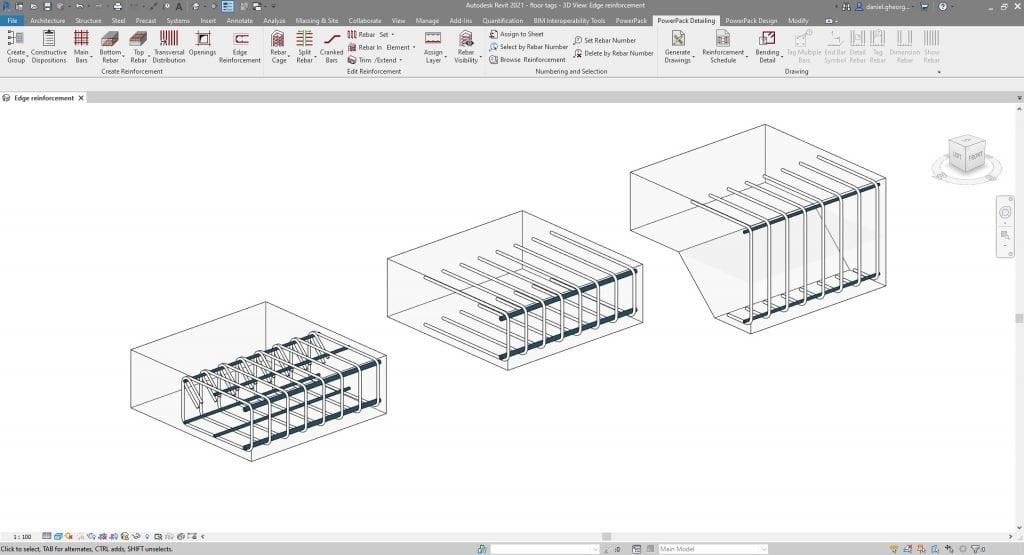Click the Show Rebar icon
The image size is (1024, 555).
pyautogui.click(x=931, y=39)
